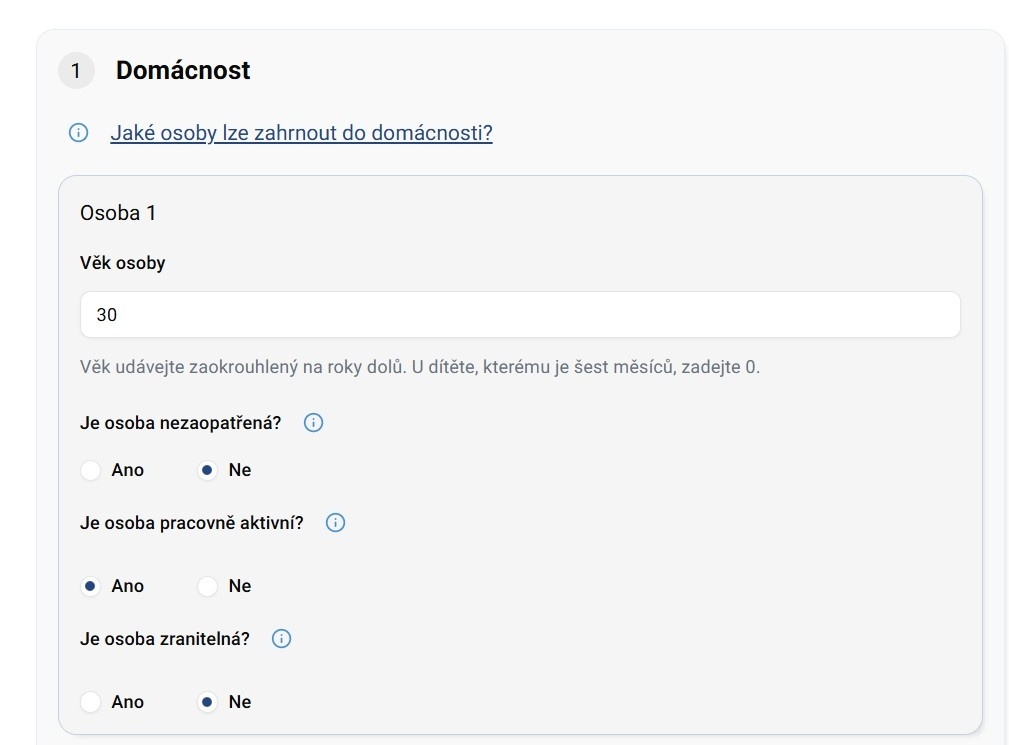The image size is (1009, 745).
Task: Click the "Domácnost" section heading
Action: (183, 71)
